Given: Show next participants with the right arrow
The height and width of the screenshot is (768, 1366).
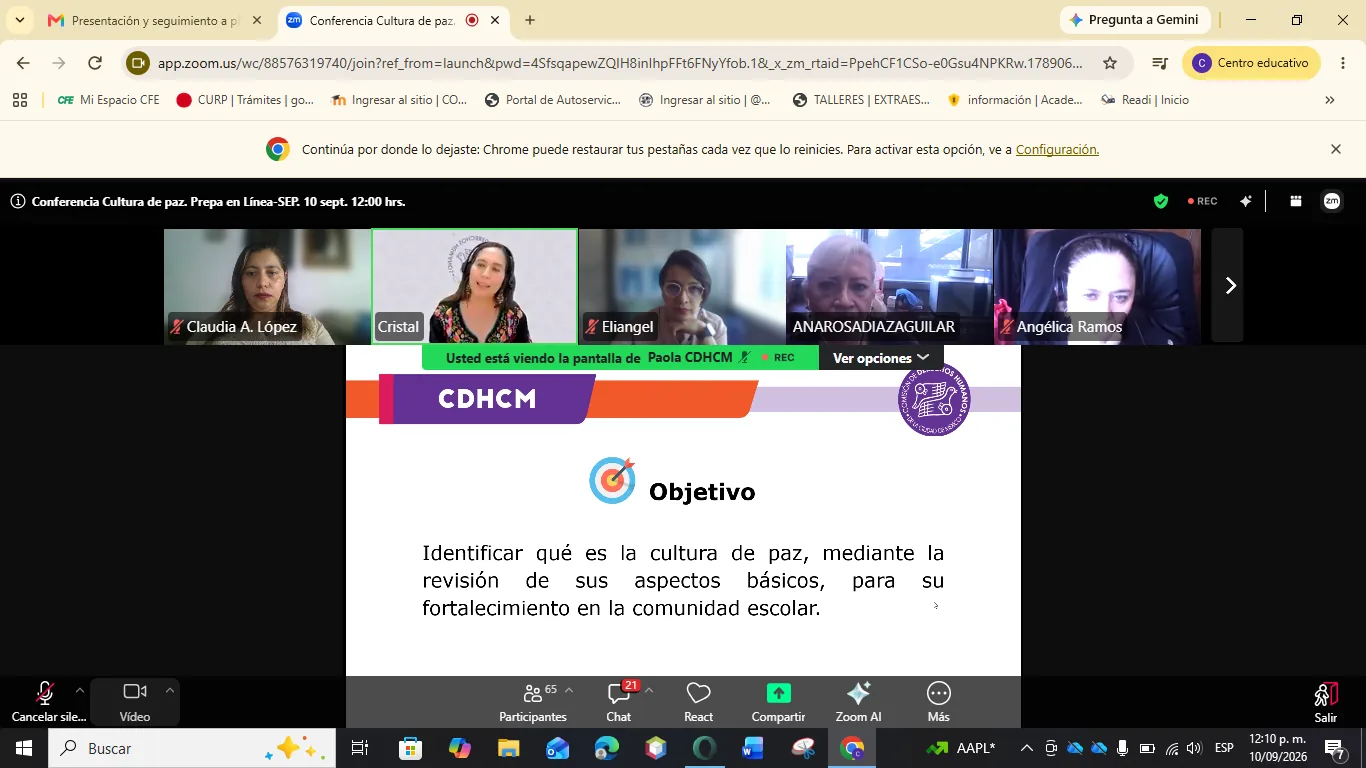Looking at the screenshot, I should 1228,286.
